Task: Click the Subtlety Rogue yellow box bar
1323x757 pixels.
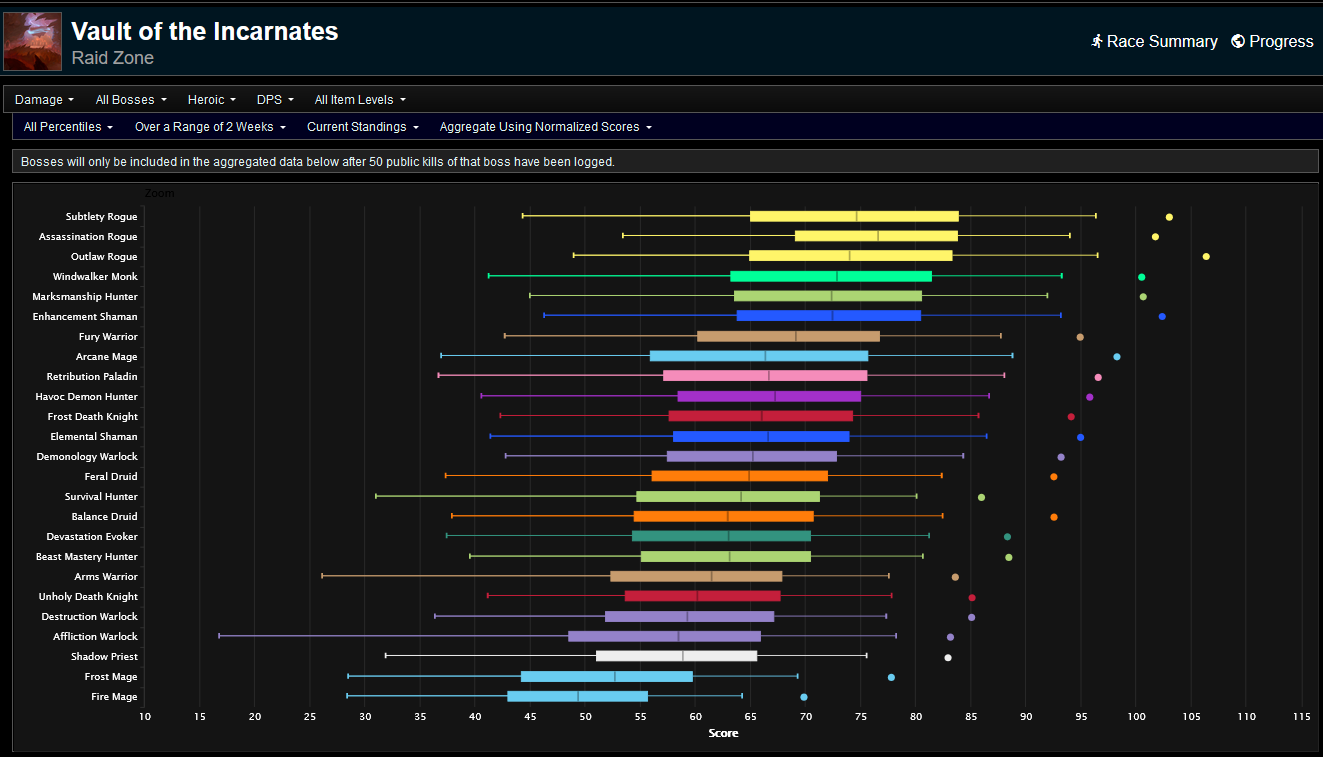Action: [x=854, y=216]
